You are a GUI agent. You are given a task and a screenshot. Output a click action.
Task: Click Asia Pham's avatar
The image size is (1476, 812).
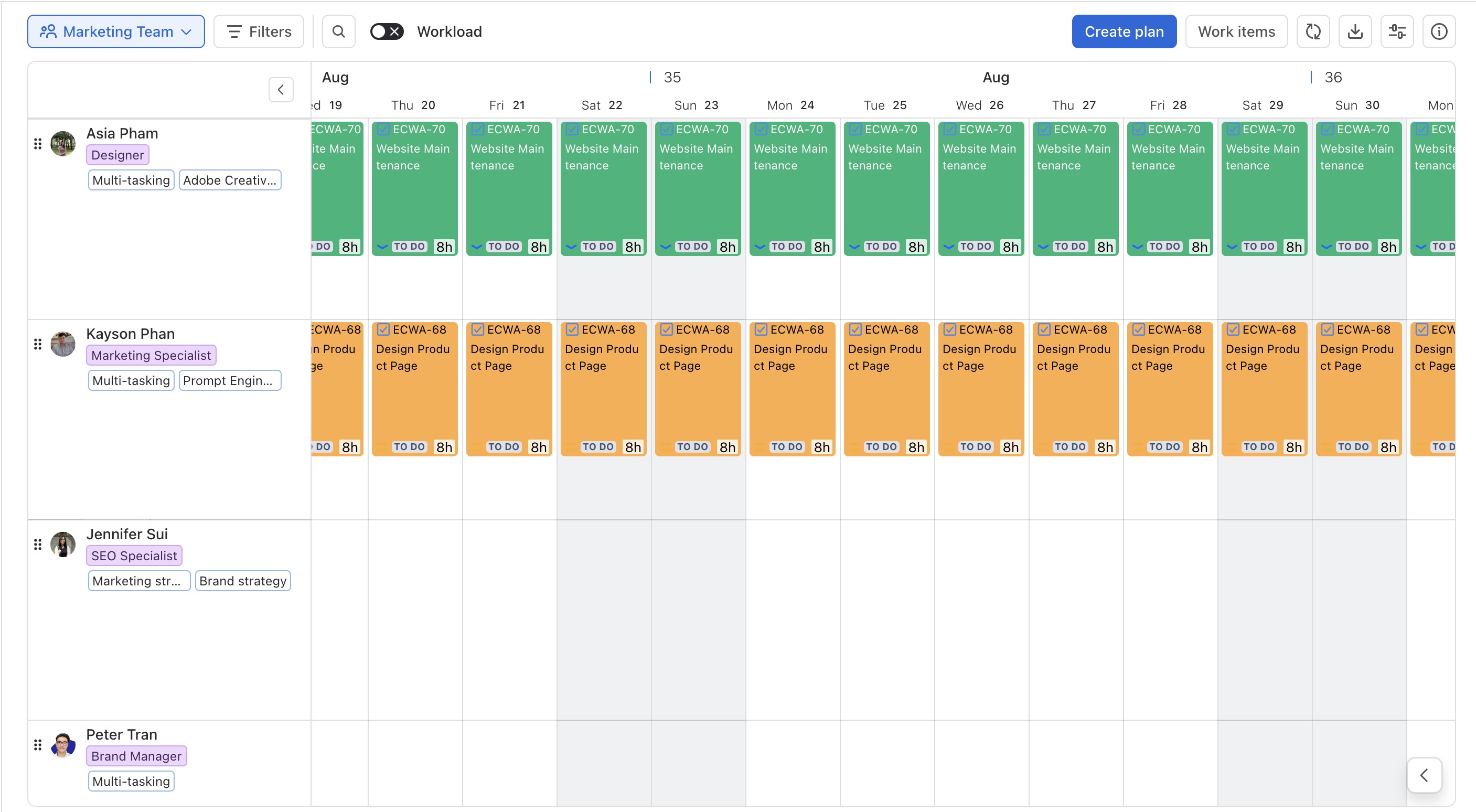coord(63,143)
